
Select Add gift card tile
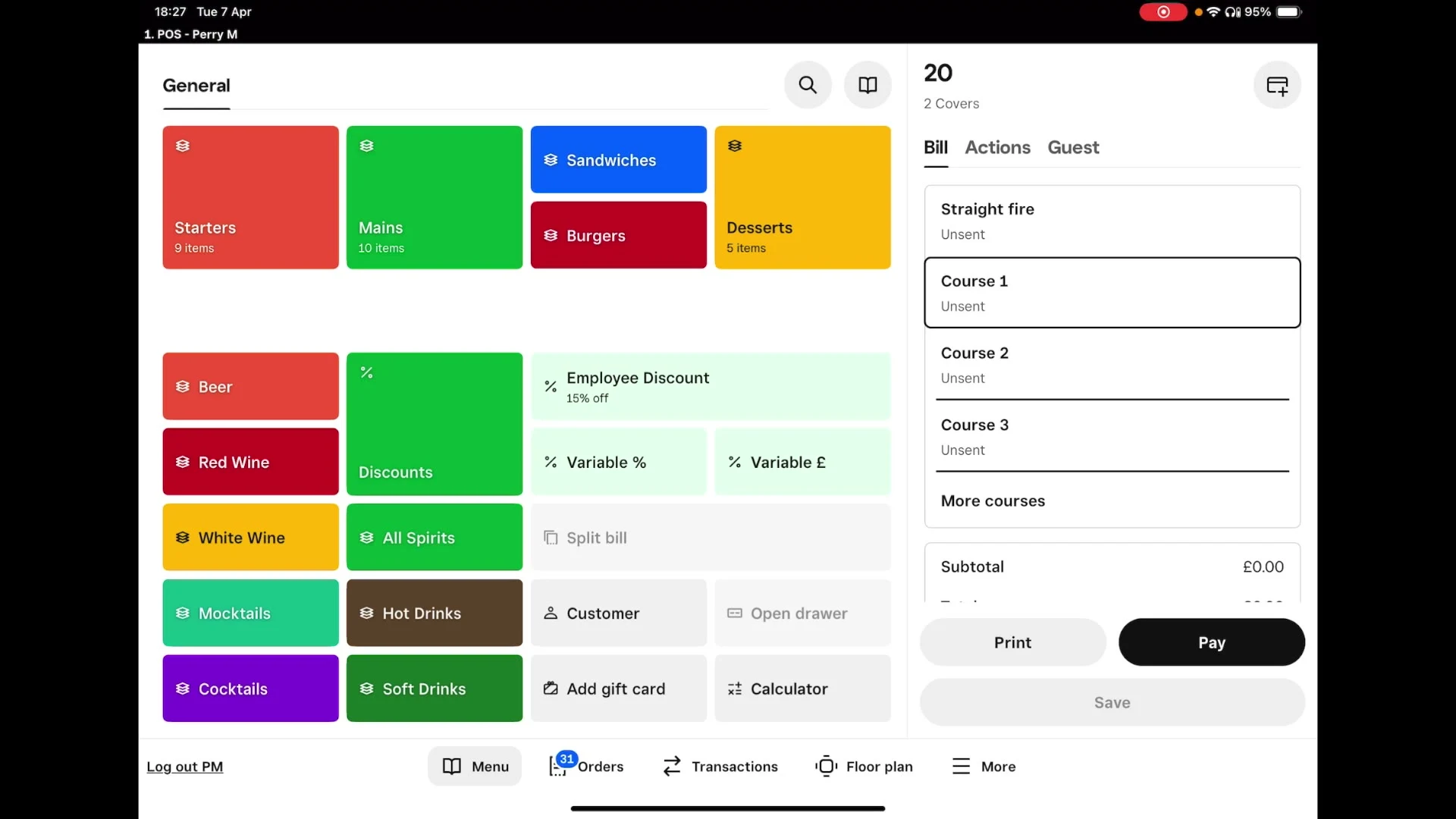[618, 689]
